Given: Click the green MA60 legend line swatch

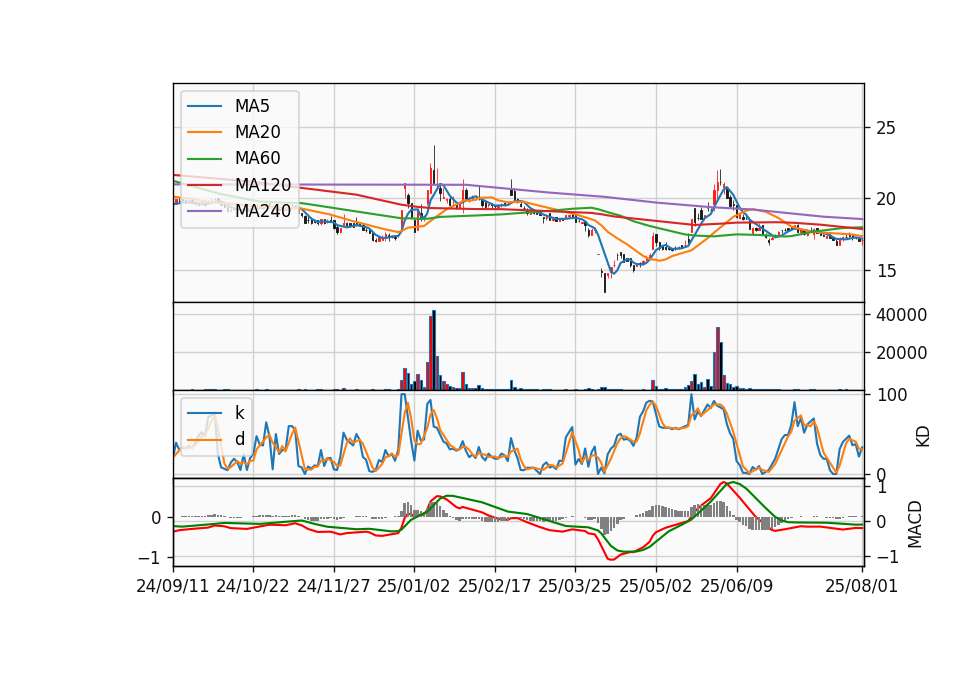Looking at the screenshot, I should click(204, 159).
